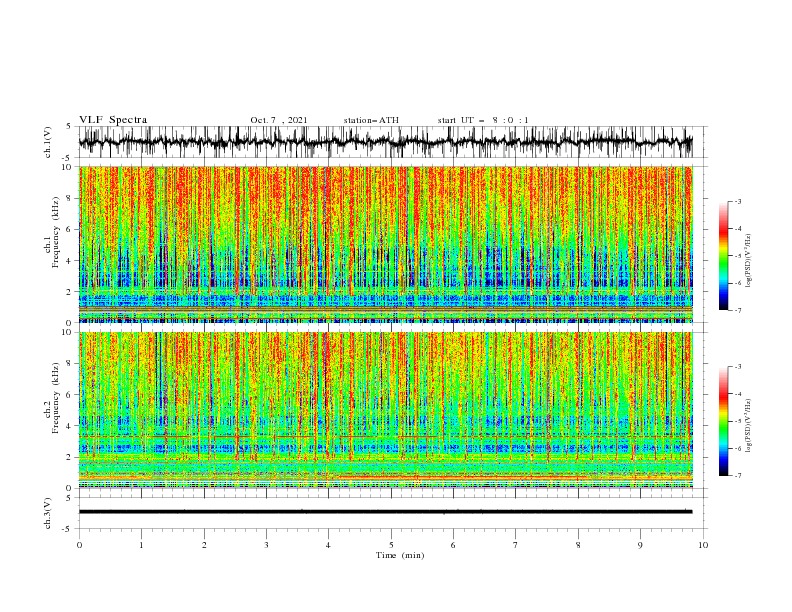Click the ch.2 color scale bar

pos(724,421)
